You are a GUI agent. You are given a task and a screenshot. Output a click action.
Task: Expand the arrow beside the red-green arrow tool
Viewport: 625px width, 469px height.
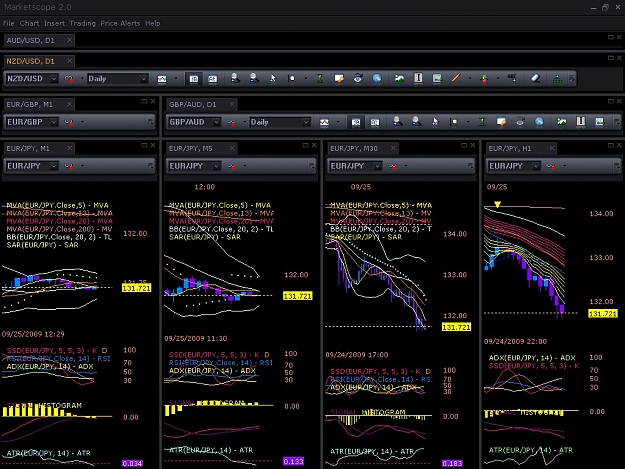click(498, 79)
